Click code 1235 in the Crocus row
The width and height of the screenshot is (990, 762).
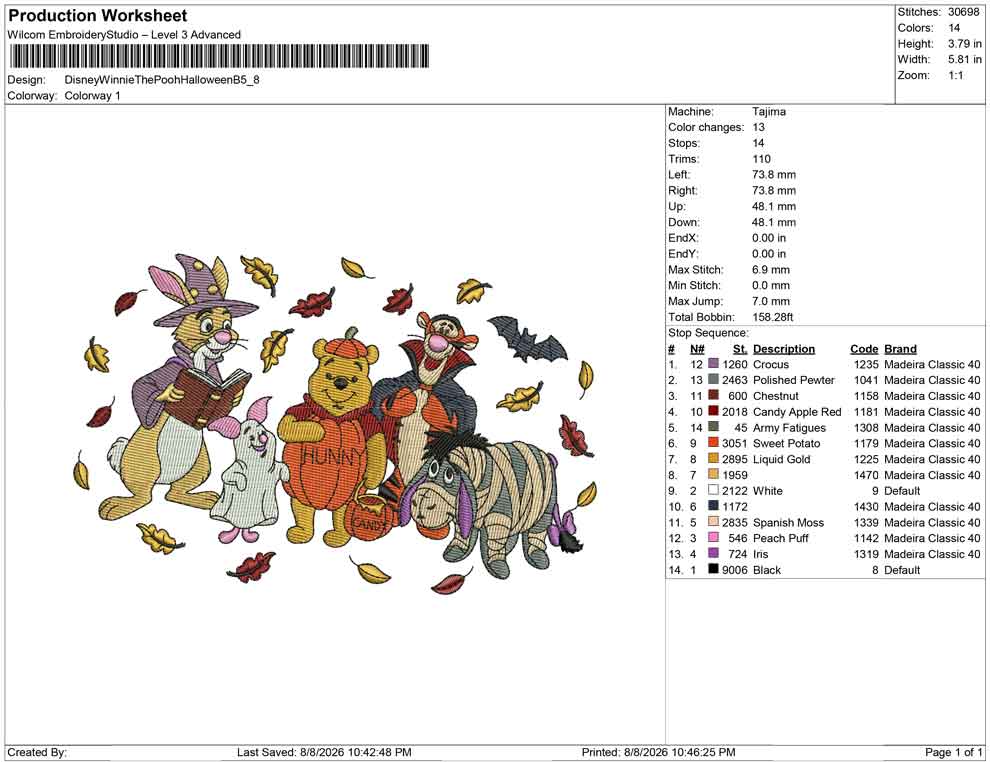[x=866, y=364]
